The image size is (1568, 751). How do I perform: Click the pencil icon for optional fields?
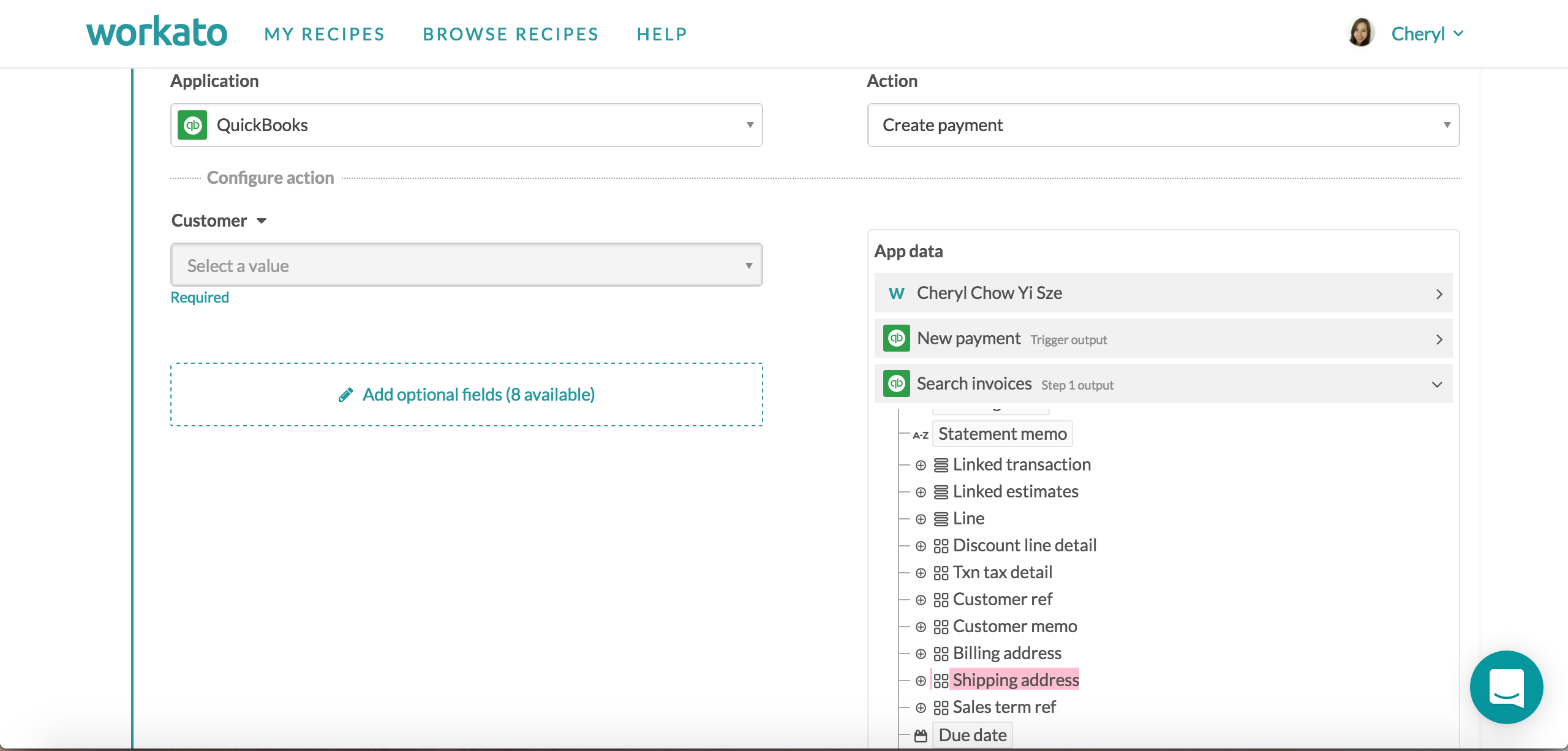coord(345,395)
